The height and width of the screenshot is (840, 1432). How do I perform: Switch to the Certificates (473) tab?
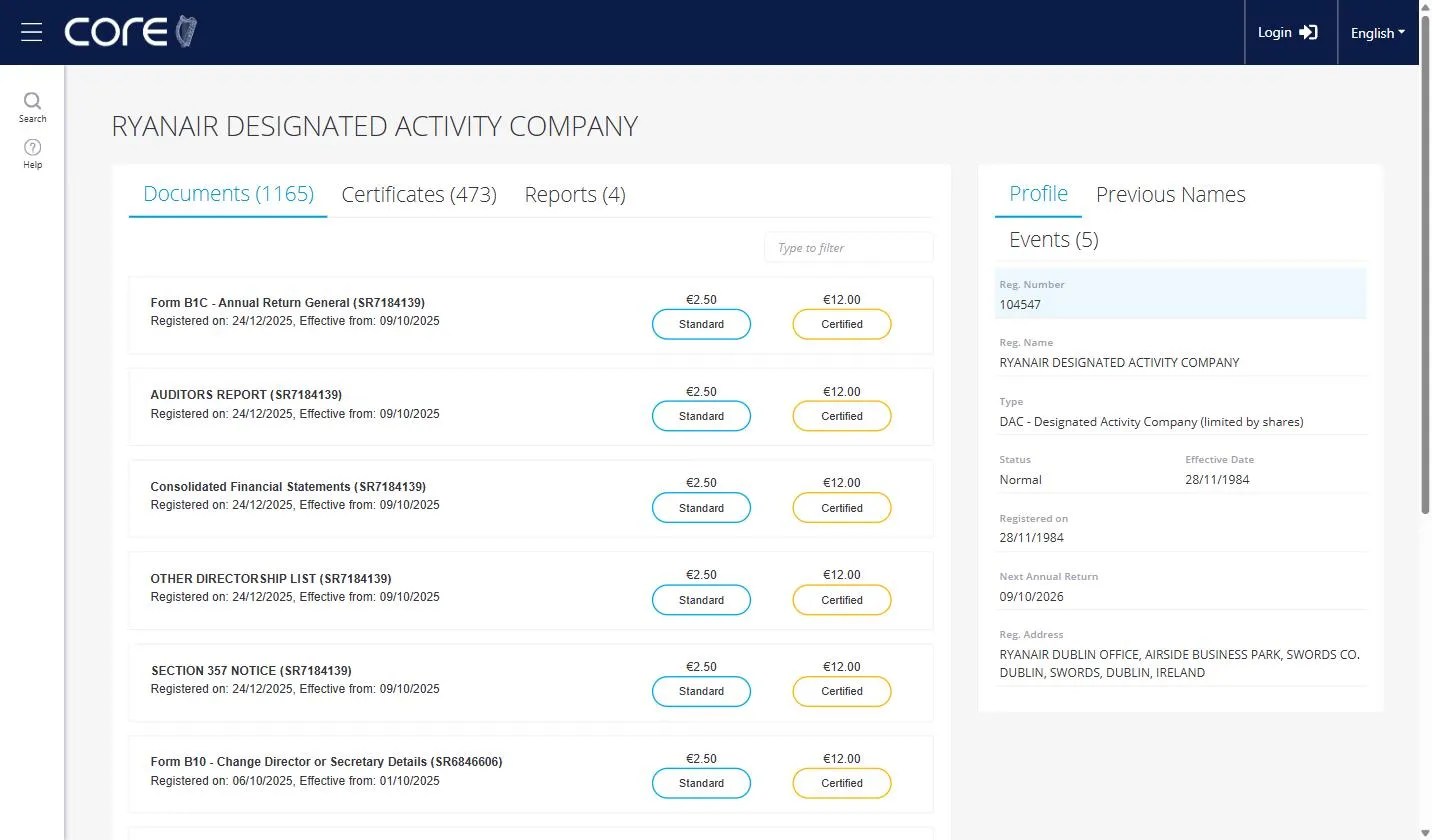click(x=419, y=194)
